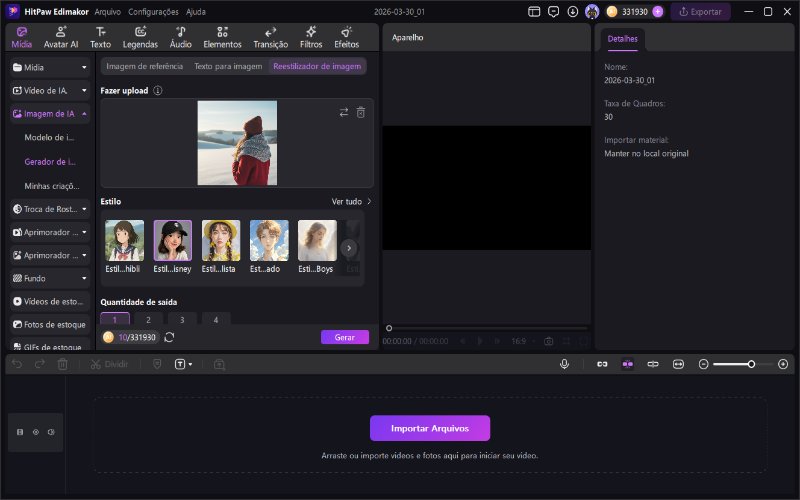This screenshot has width=800, height=500.
Task: Open the feedback message icon in title bar
Action: (554, 12)
